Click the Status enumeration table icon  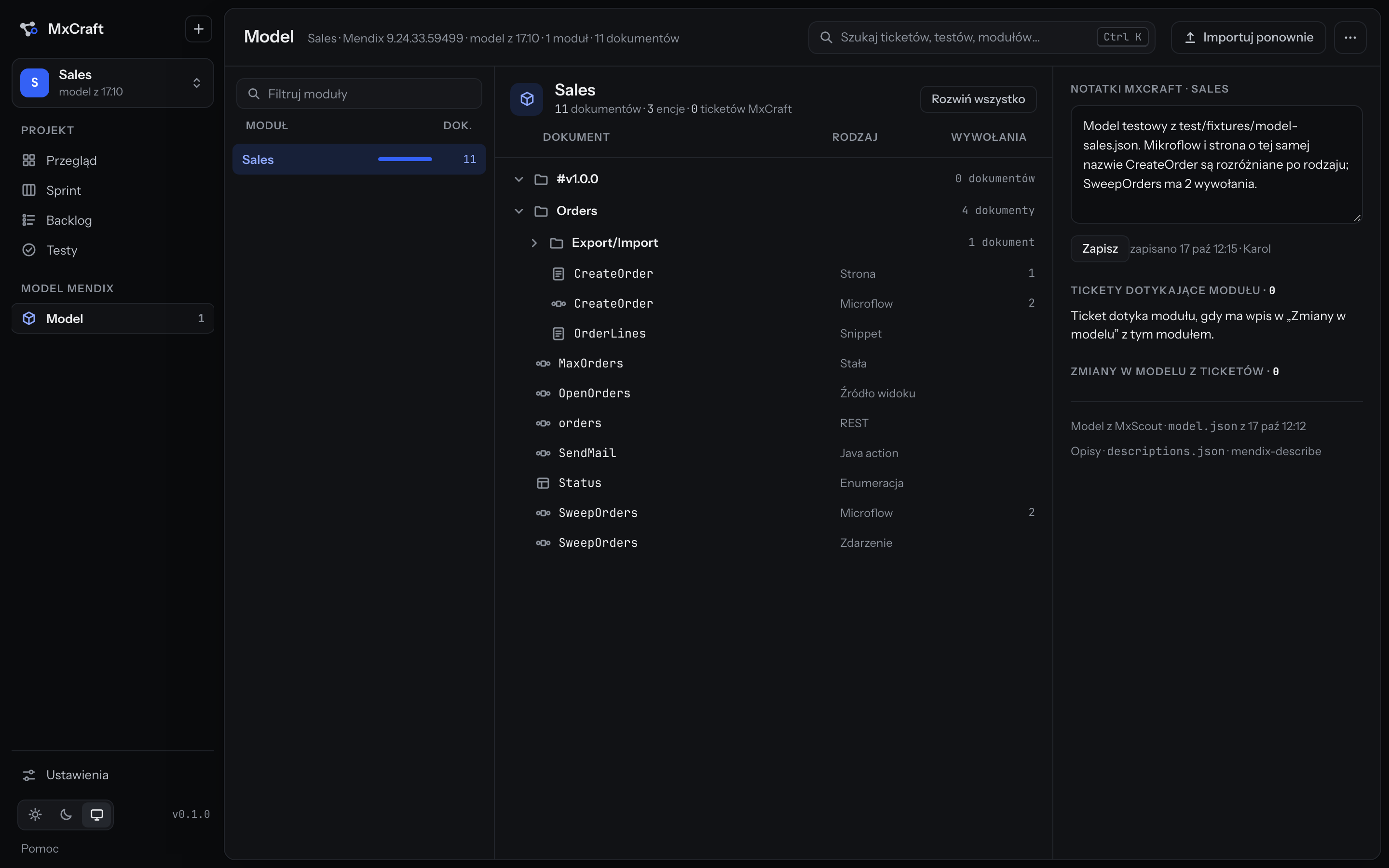543,483
